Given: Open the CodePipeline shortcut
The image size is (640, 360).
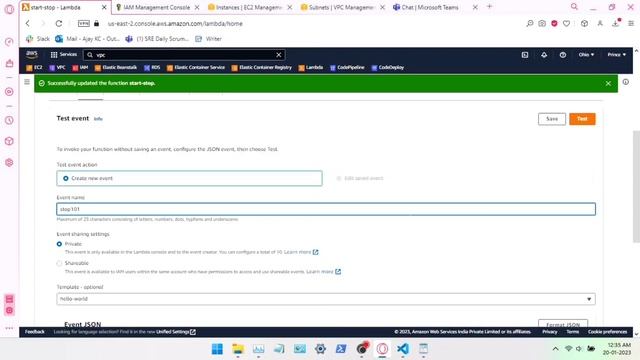Looking at the screenshot, I should pos(347,67).
